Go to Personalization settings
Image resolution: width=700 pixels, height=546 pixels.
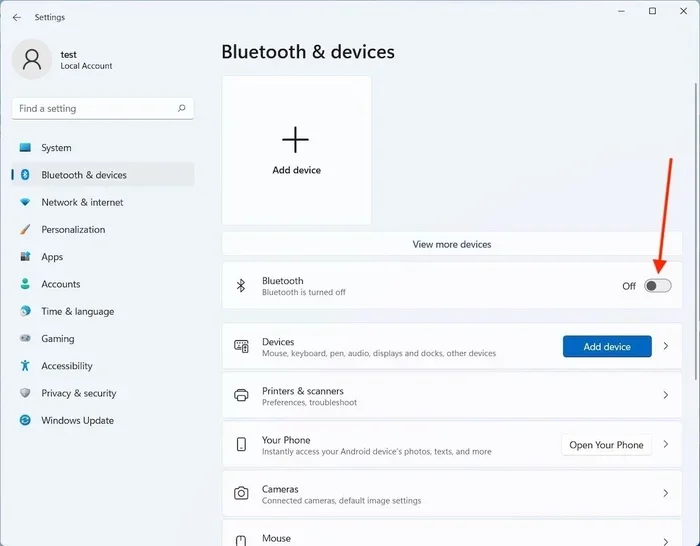pos(103,229)
